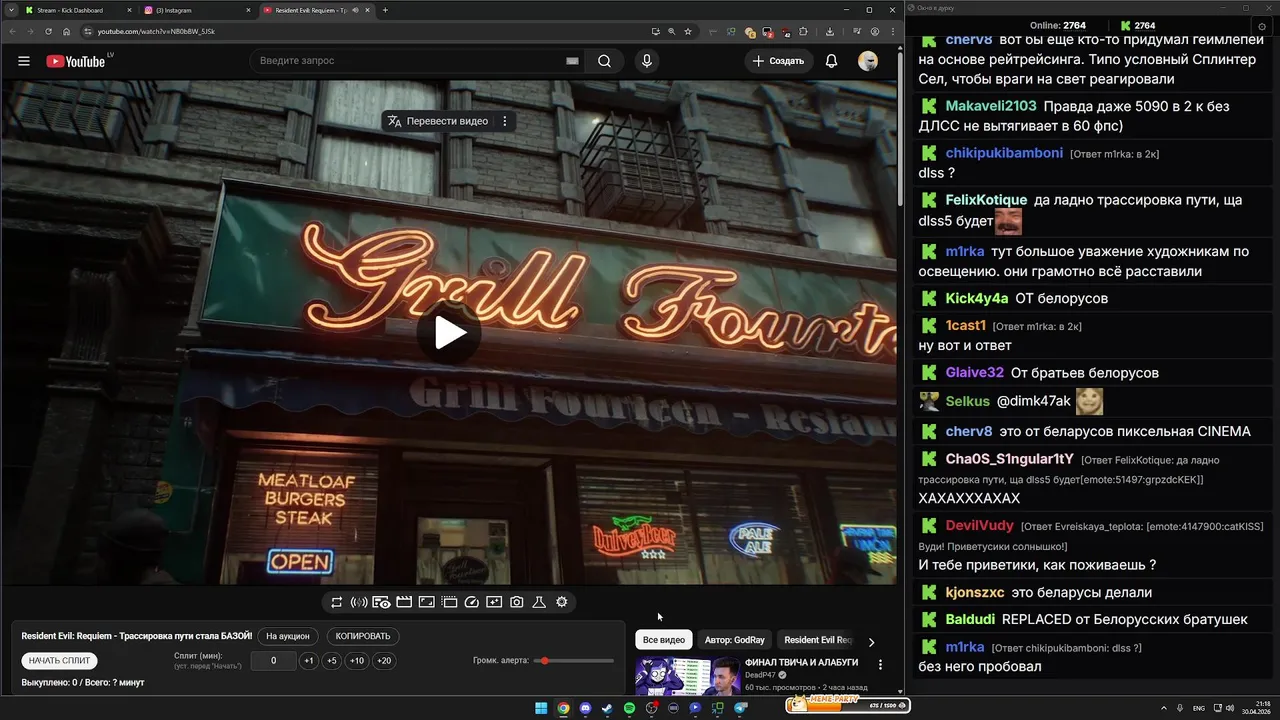Select the Все видео filter chip
The width and height of the screenshot is (1280, 720).
point(664,640)
